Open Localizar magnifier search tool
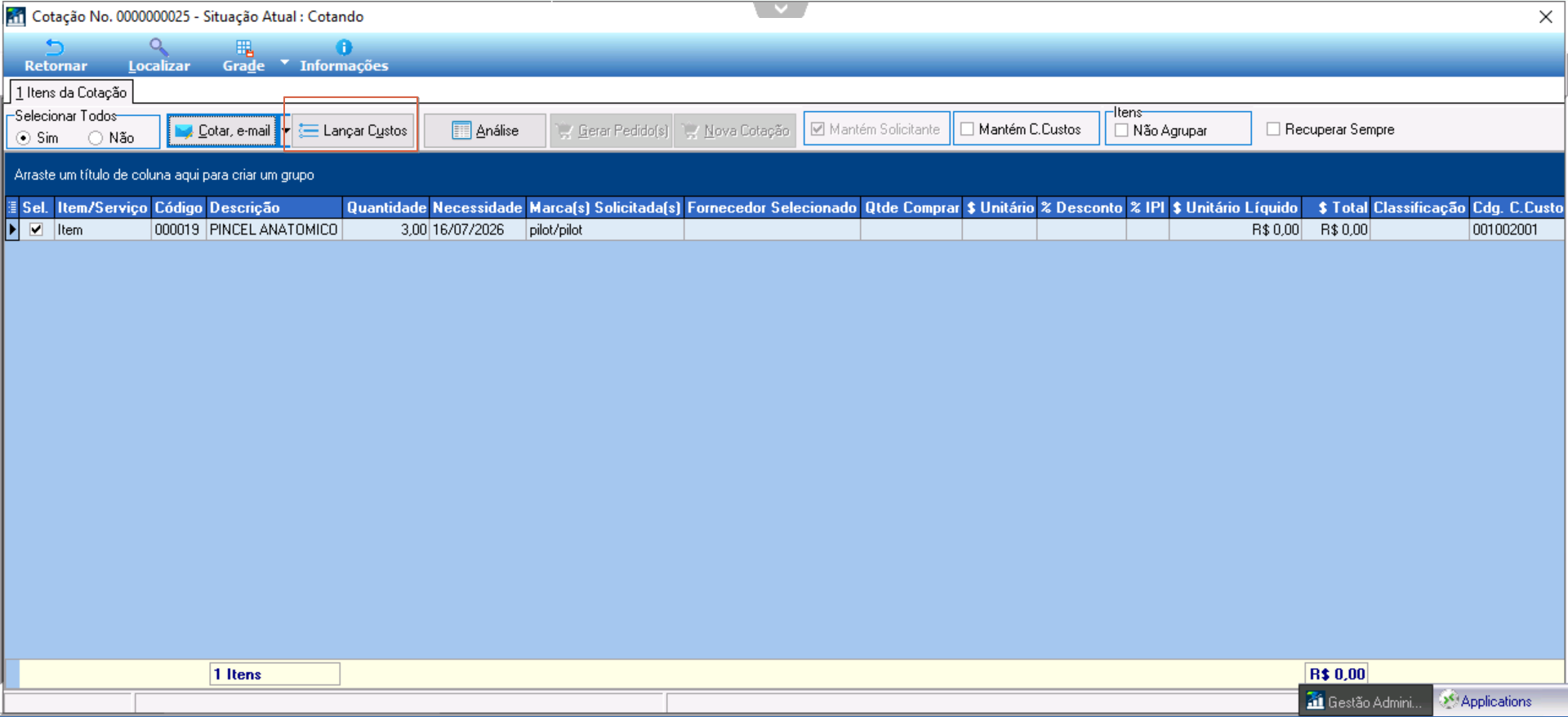Image resolution: width=1568 pixels, height=717 pixels. 158,47
